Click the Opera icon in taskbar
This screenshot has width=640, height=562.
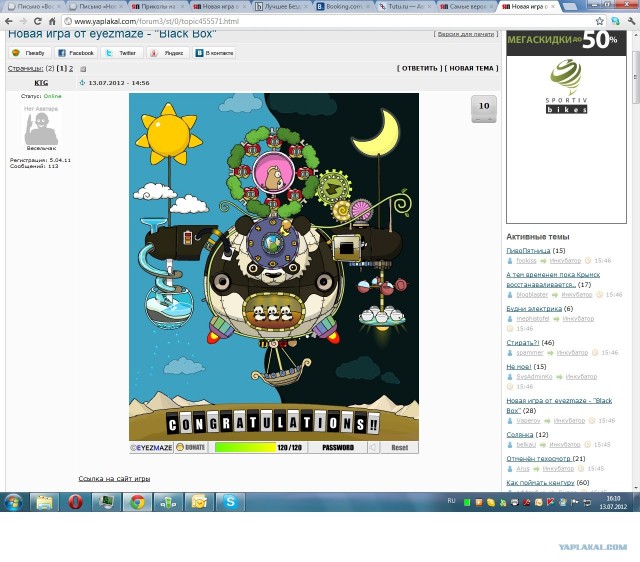coord(74,502)
